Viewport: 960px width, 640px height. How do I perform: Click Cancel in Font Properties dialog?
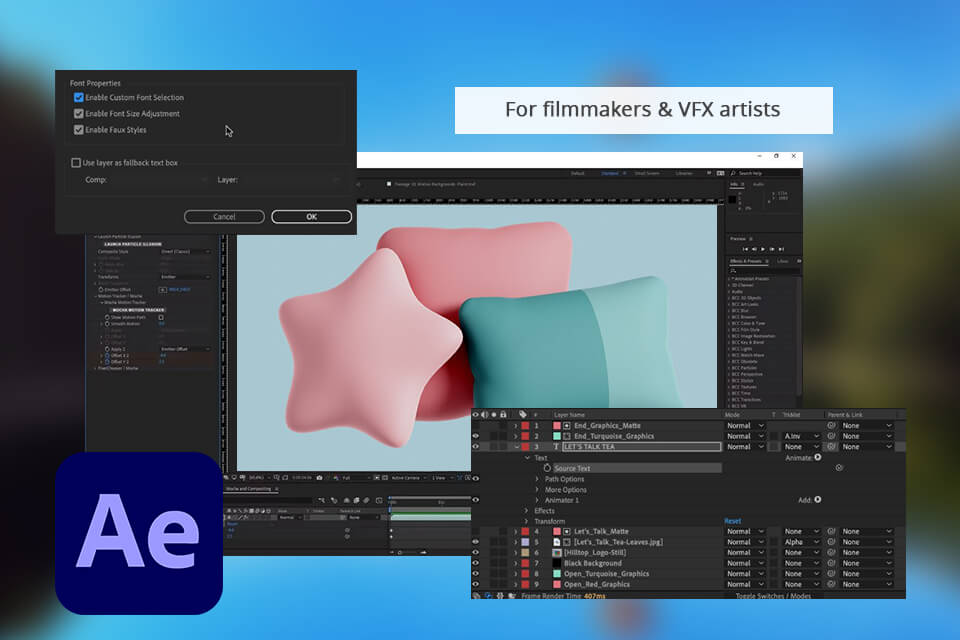224,217
